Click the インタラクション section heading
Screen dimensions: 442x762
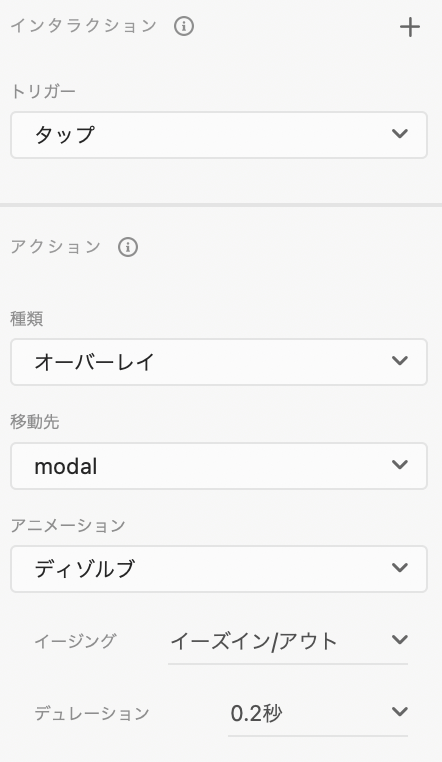click(x=84, y=26)
